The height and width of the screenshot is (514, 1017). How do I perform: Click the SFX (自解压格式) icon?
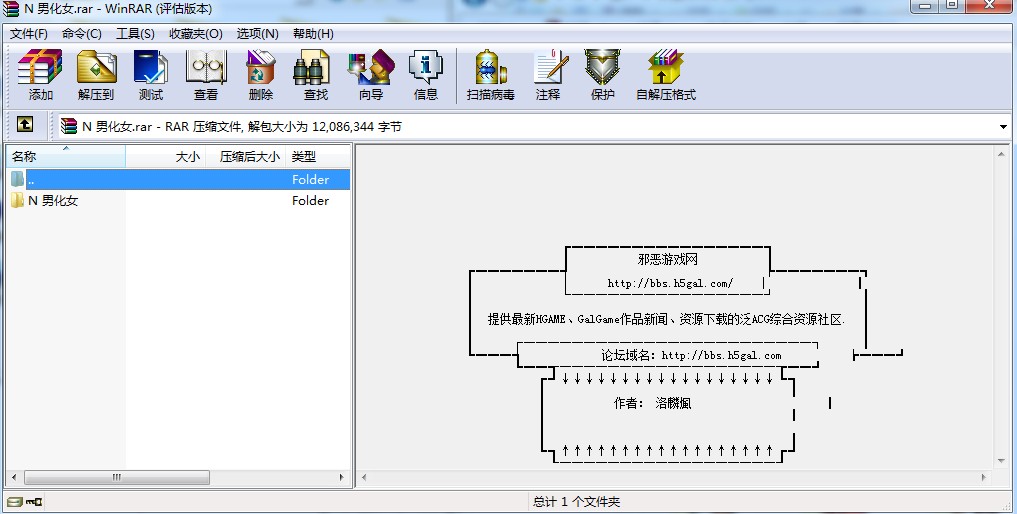tap(666, 75)
